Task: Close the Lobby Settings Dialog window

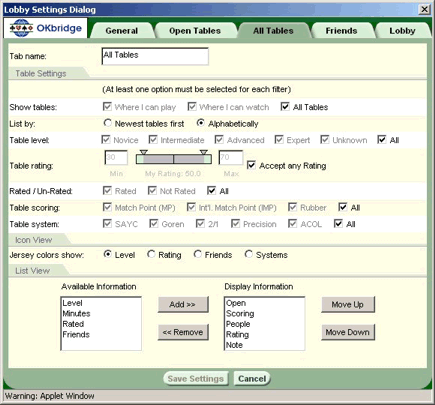Action: [x=424, y=9]
